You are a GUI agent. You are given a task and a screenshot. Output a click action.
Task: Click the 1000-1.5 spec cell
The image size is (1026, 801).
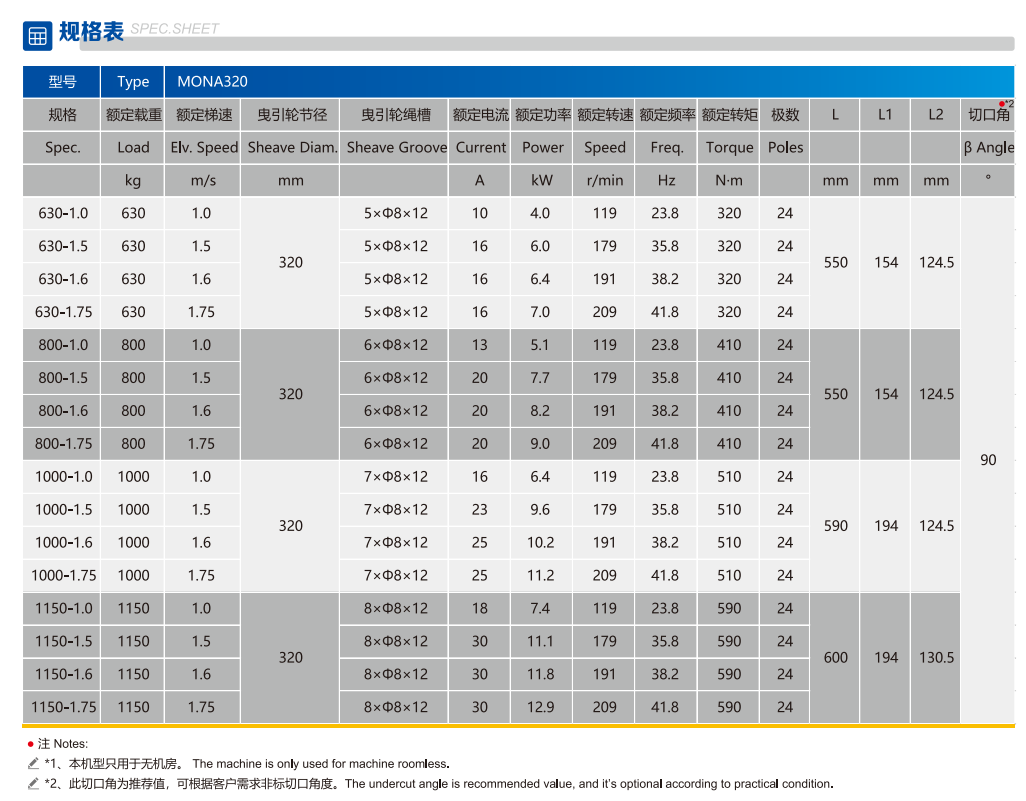(x=63, y=510)
